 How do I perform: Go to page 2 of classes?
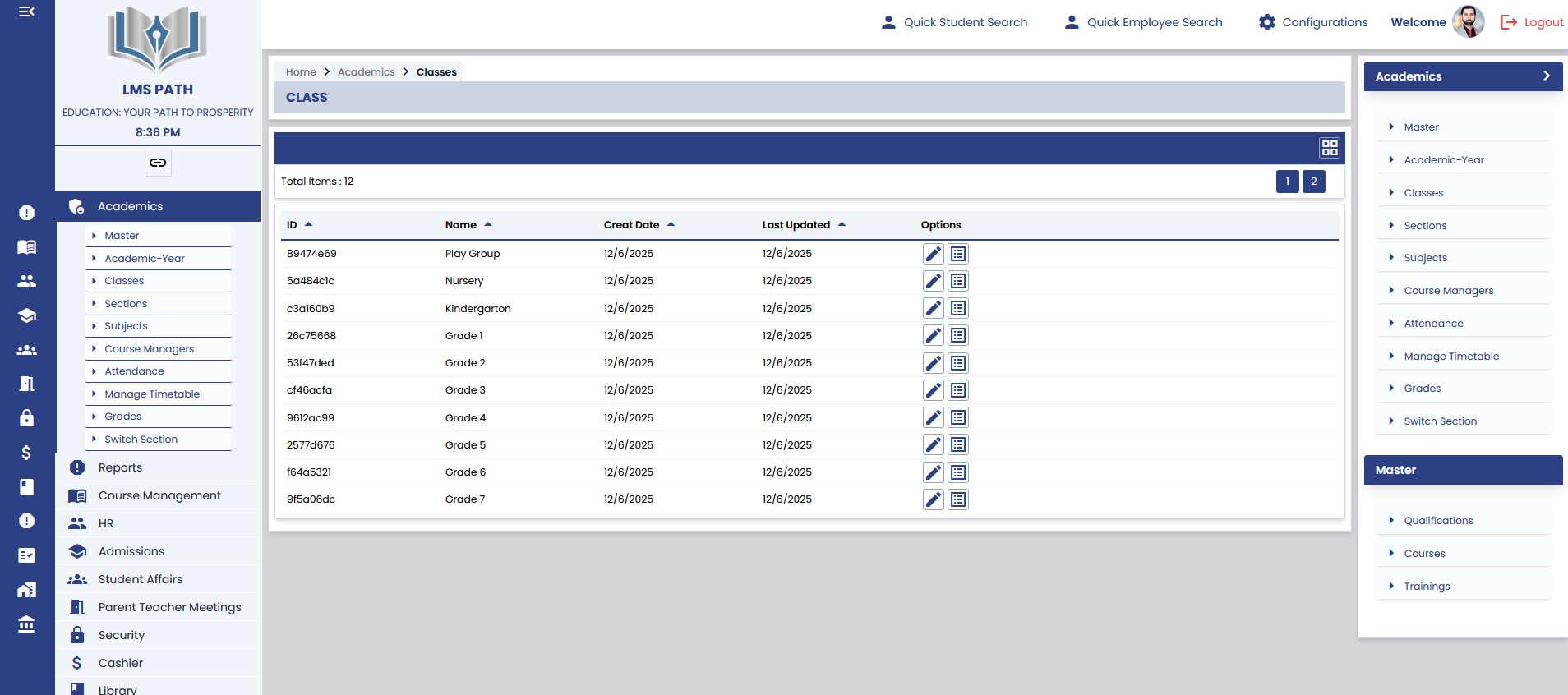click(x=1313, y=182)
